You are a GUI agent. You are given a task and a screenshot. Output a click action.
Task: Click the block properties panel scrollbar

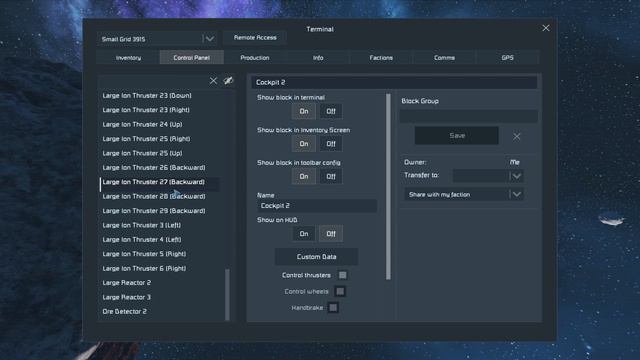click(x=388, y=187)
